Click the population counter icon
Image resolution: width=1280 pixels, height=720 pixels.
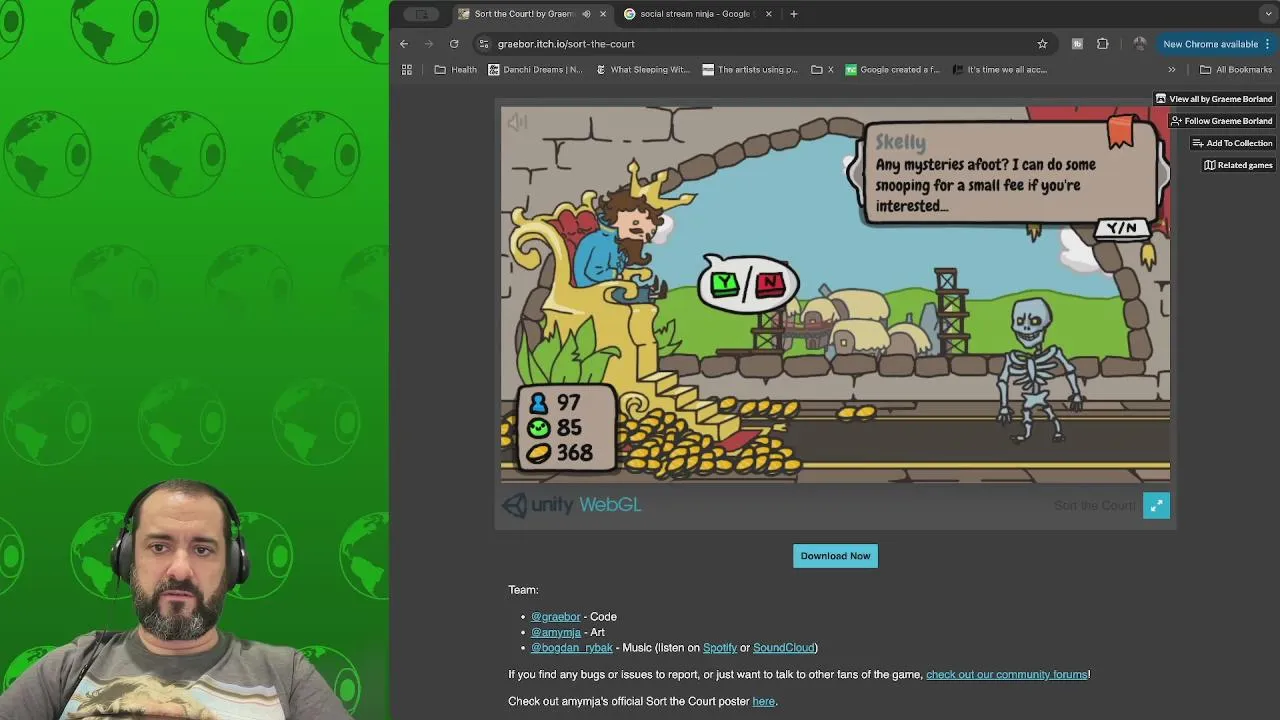(x=538, y=402)
